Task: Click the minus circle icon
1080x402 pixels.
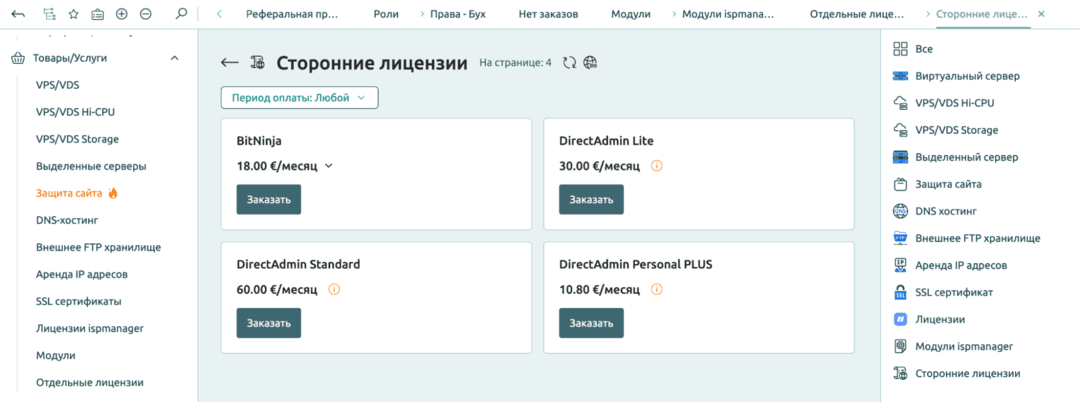Action: [145, 14]
